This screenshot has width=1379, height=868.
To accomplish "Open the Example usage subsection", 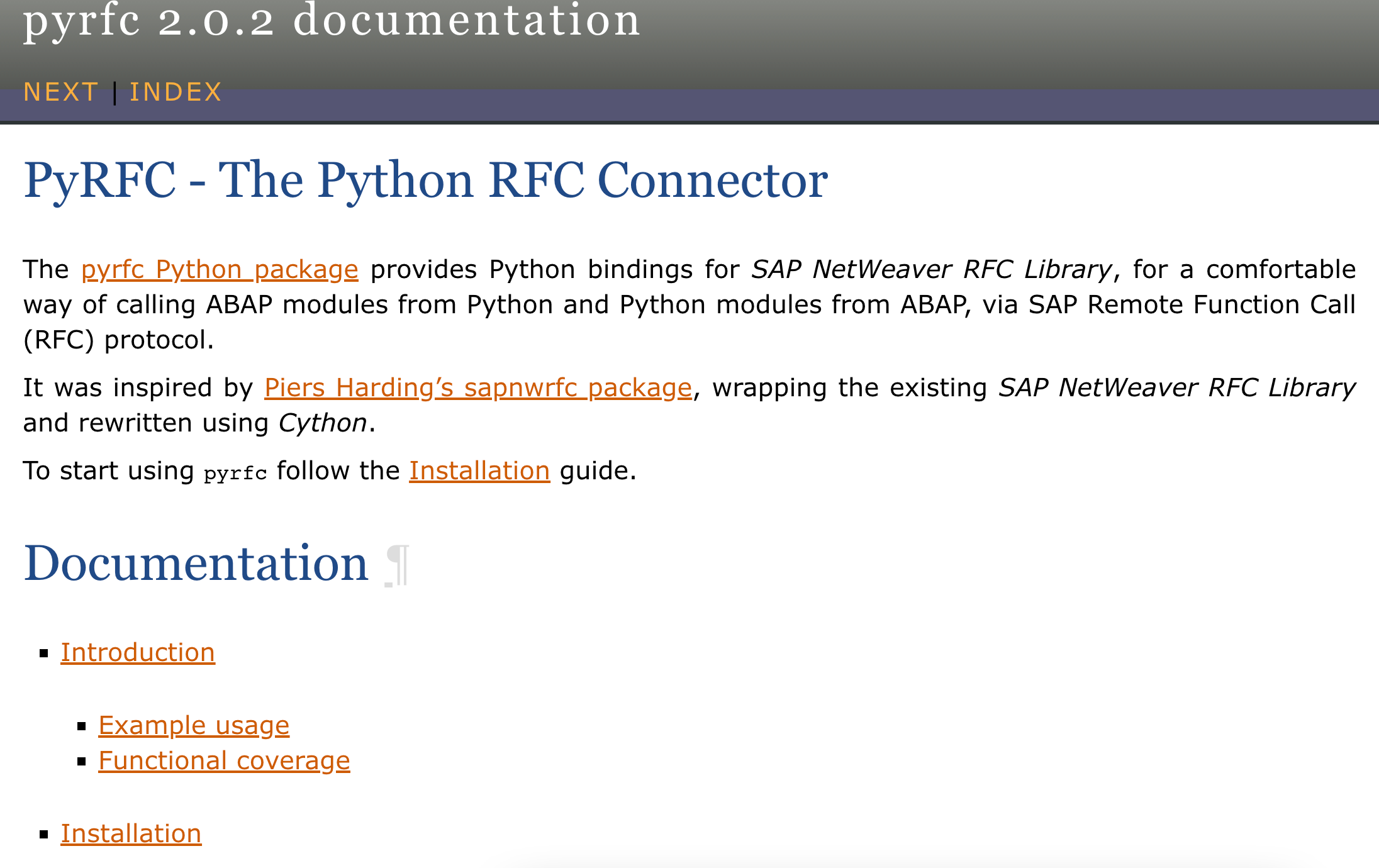I will (194, 726).
